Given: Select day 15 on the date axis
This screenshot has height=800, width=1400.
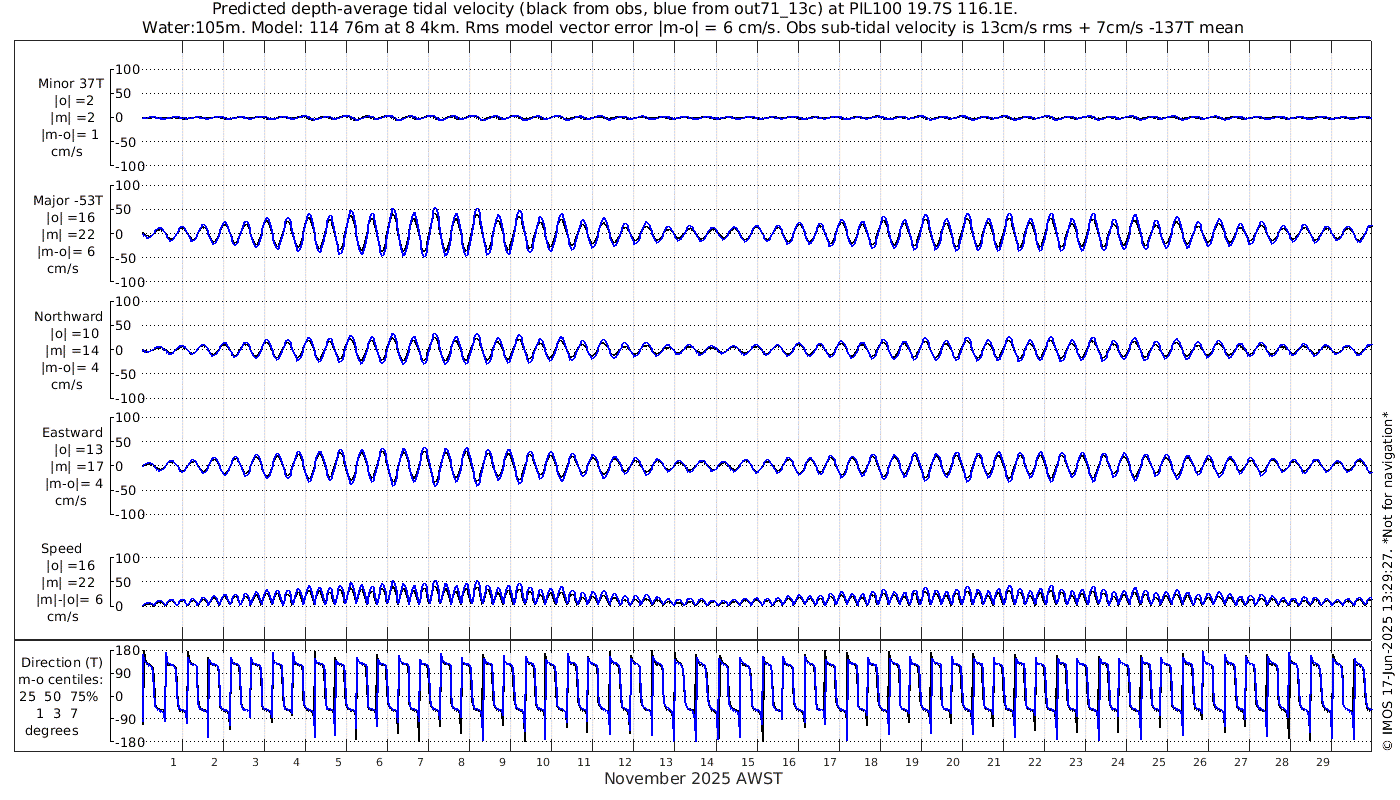Looking at the screenshot, I should click(747, 762).
